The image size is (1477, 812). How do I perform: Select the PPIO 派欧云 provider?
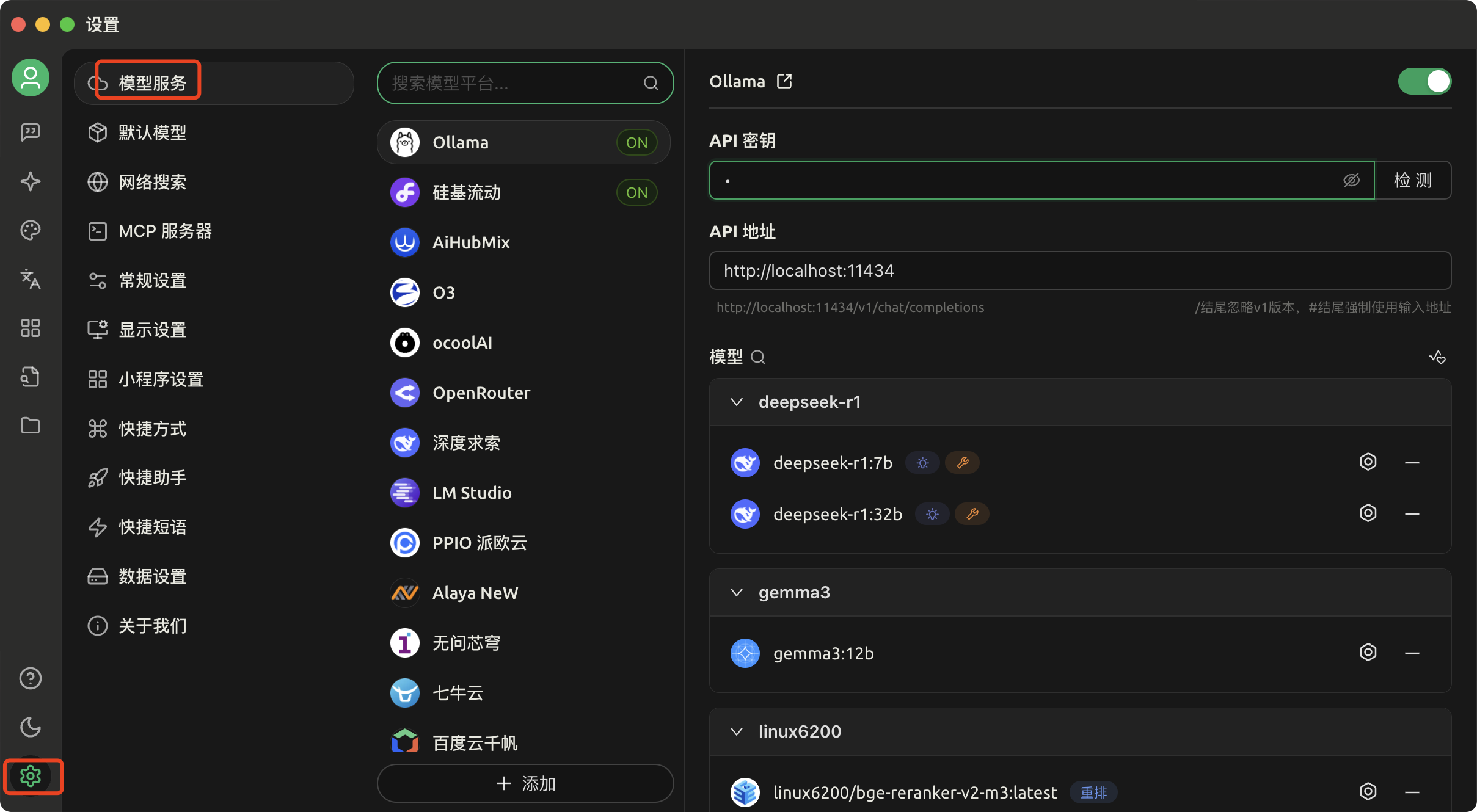coord(524,543)
